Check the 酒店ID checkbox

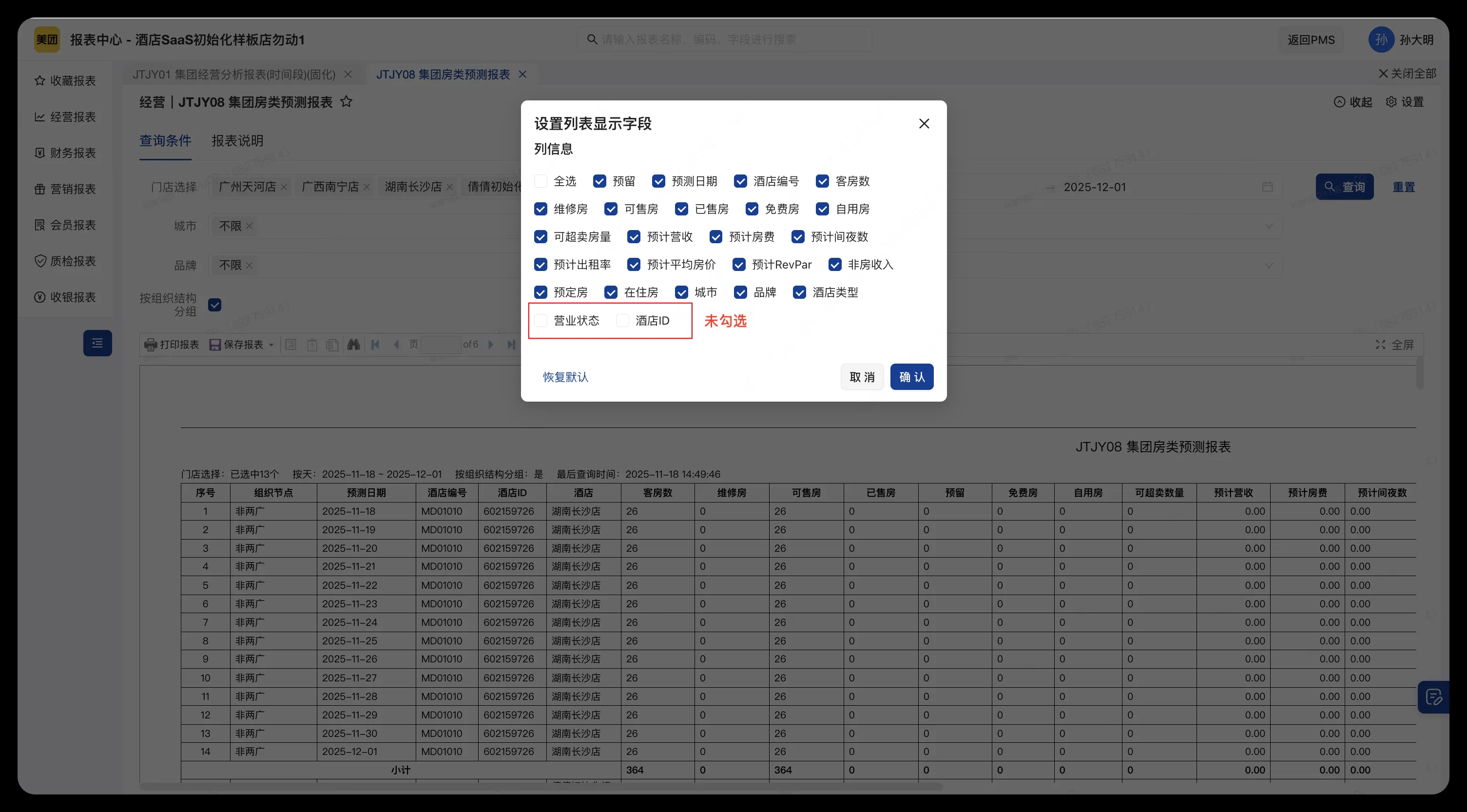click(622, 321)
